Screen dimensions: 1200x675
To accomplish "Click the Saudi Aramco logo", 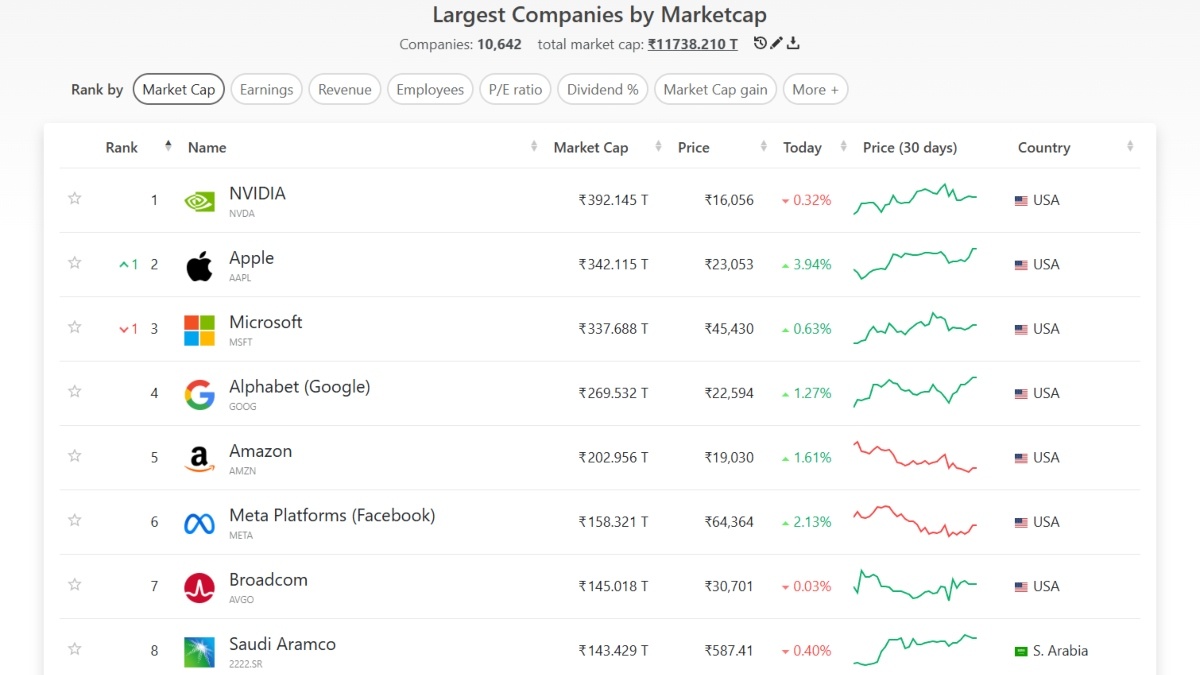I will coord(199,651).
